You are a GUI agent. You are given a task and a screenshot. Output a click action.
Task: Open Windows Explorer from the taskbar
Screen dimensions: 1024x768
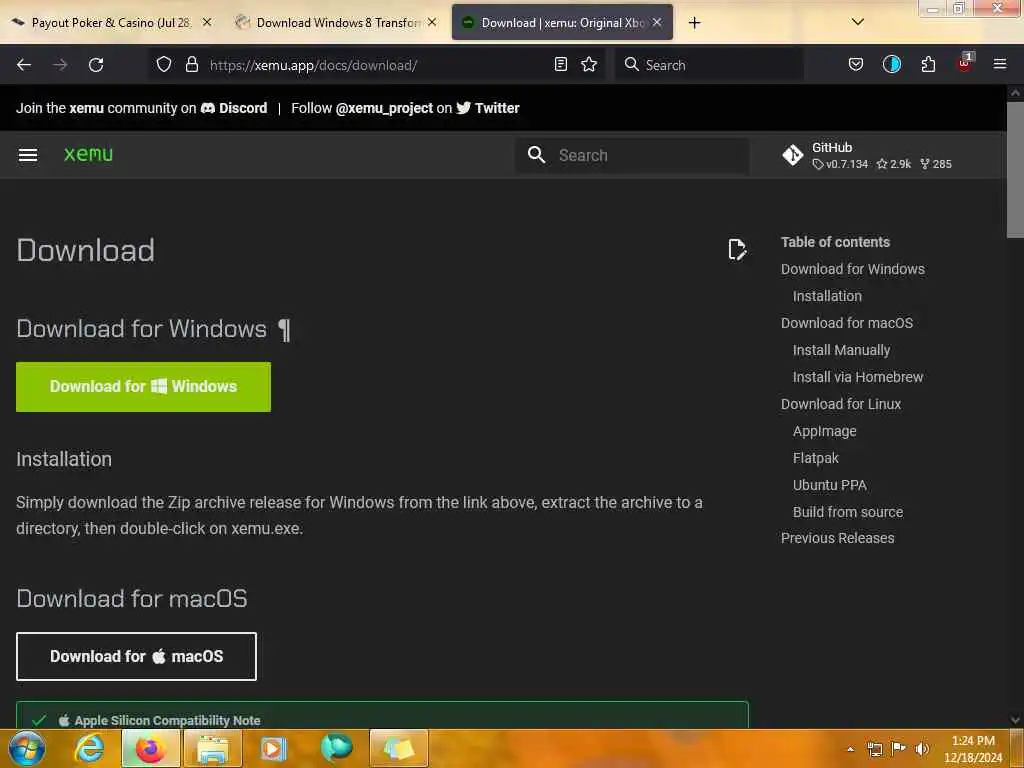(x=213, y=748)
